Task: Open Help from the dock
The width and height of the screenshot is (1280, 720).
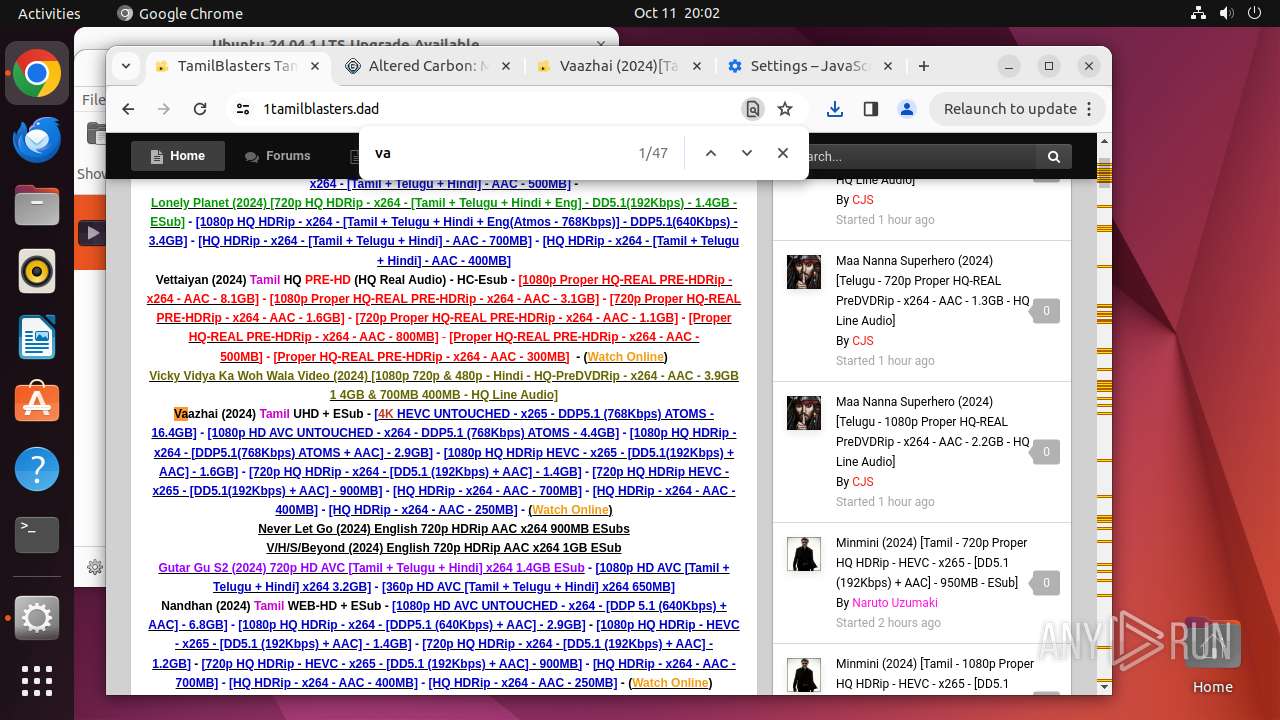Action: 37,469
